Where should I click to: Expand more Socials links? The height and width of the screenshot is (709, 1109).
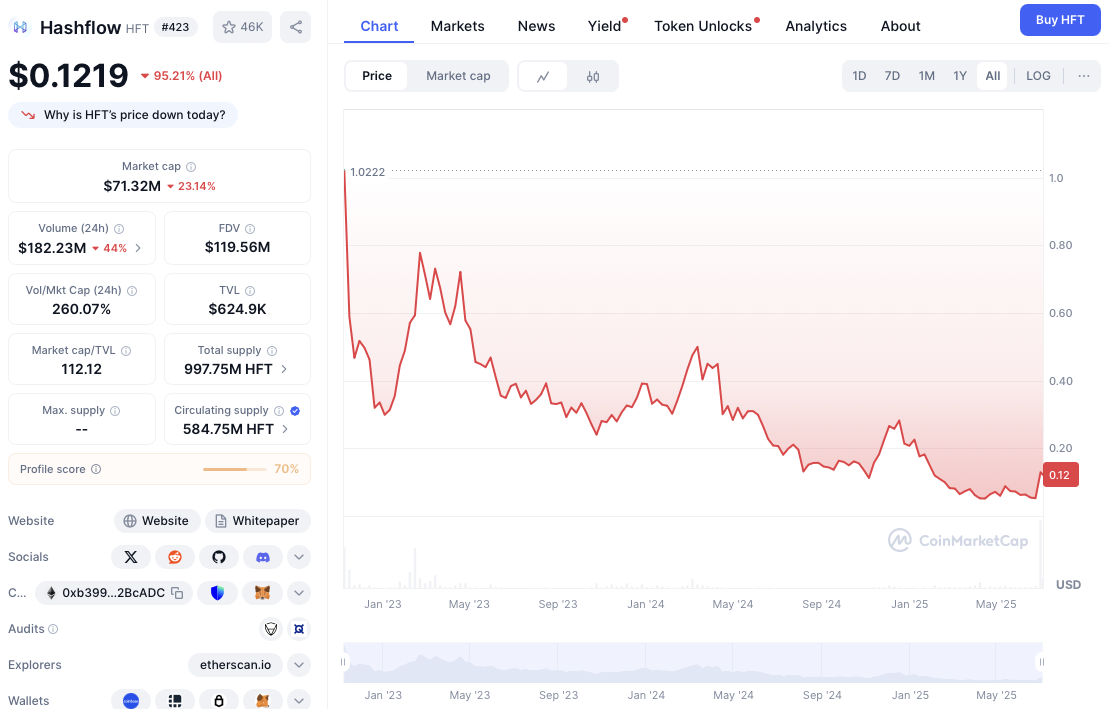point(299,557)
